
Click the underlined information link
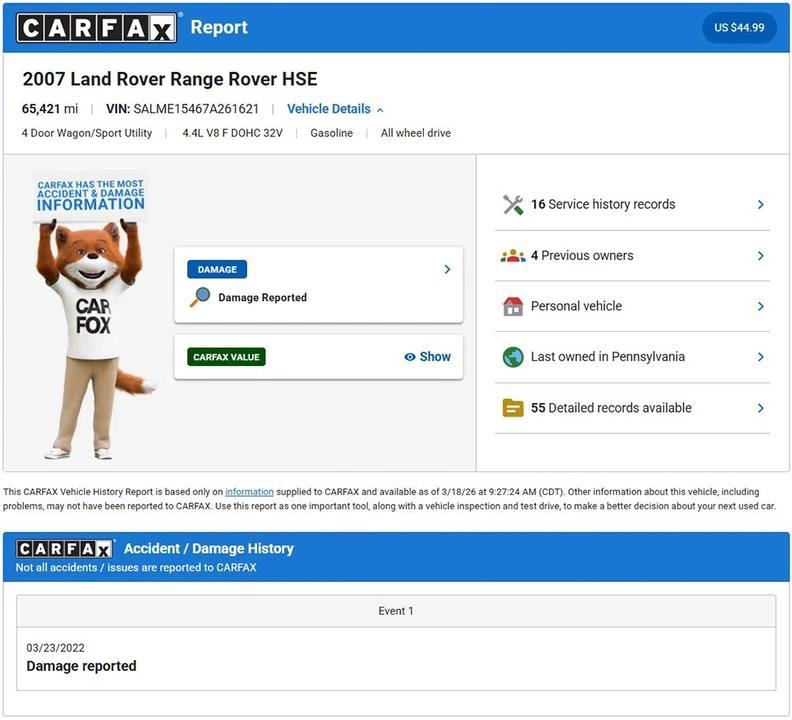click(x=250, y=492)
